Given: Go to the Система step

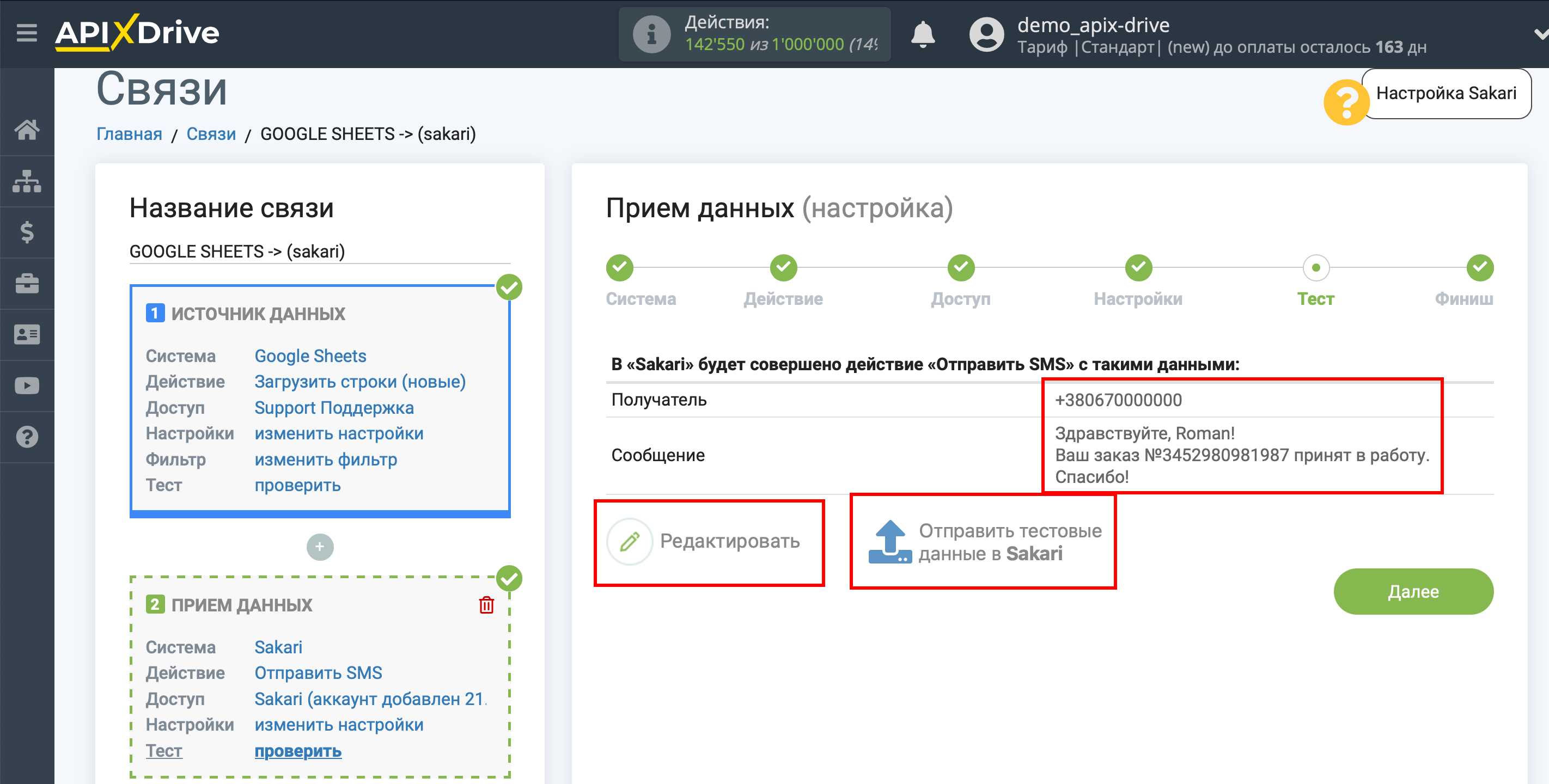Looking at the screenshot, I should click(x=620, y=267).
